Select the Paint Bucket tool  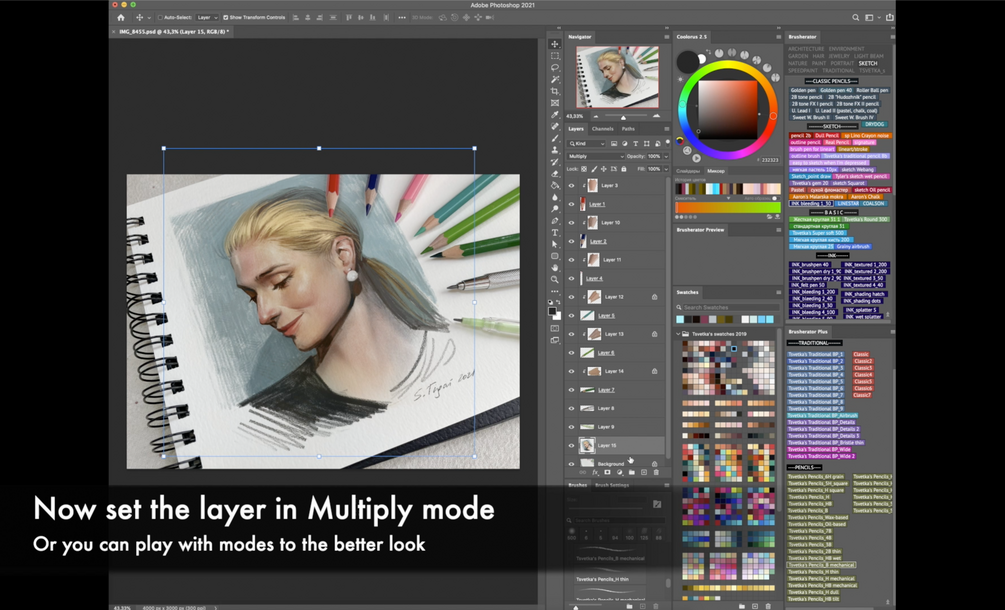[x=555, y=185]
